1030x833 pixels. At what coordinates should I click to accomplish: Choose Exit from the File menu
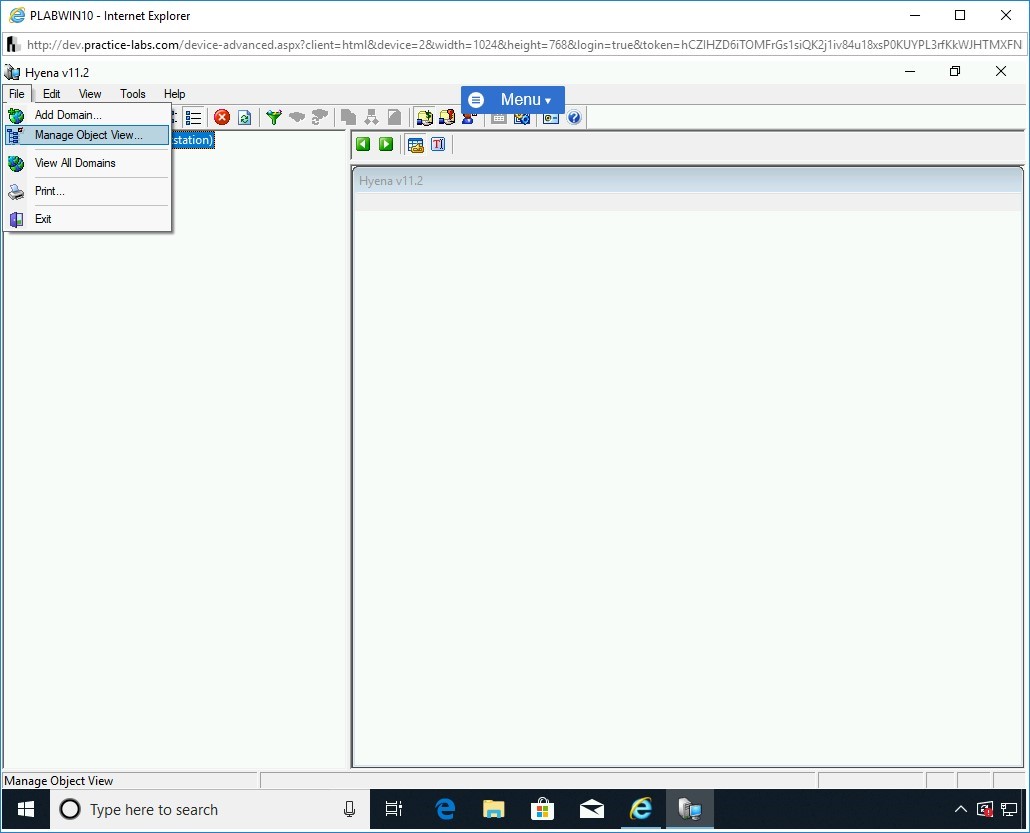tap(43, 219)
